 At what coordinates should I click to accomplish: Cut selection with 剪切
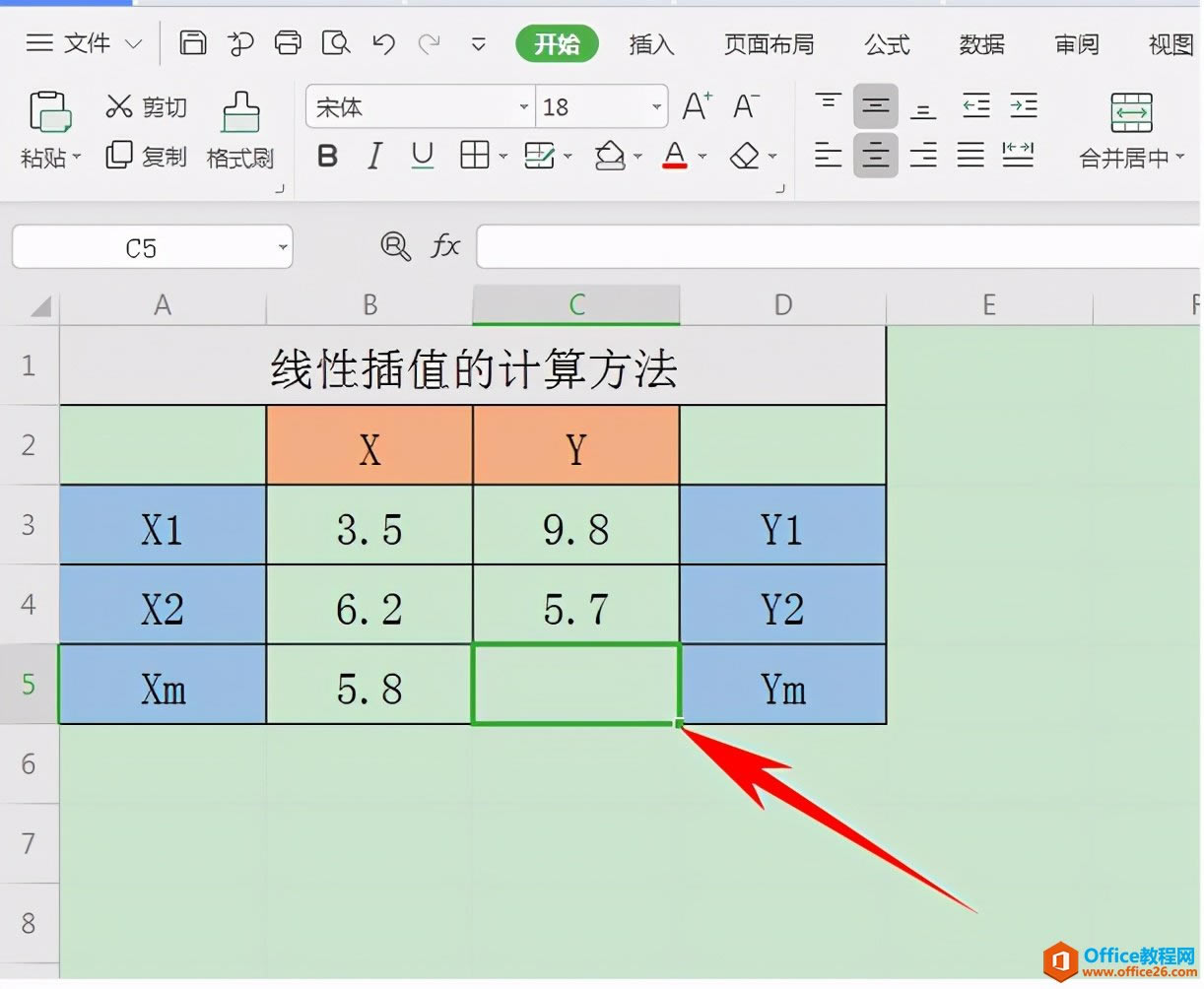[146, 106]
